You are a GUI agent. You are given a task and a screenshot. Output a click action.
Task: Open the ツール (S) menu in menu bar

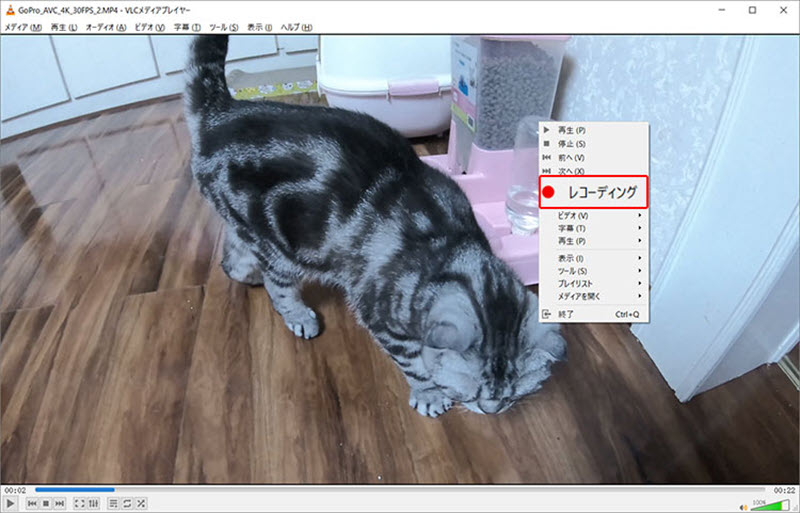coord(223,28)
